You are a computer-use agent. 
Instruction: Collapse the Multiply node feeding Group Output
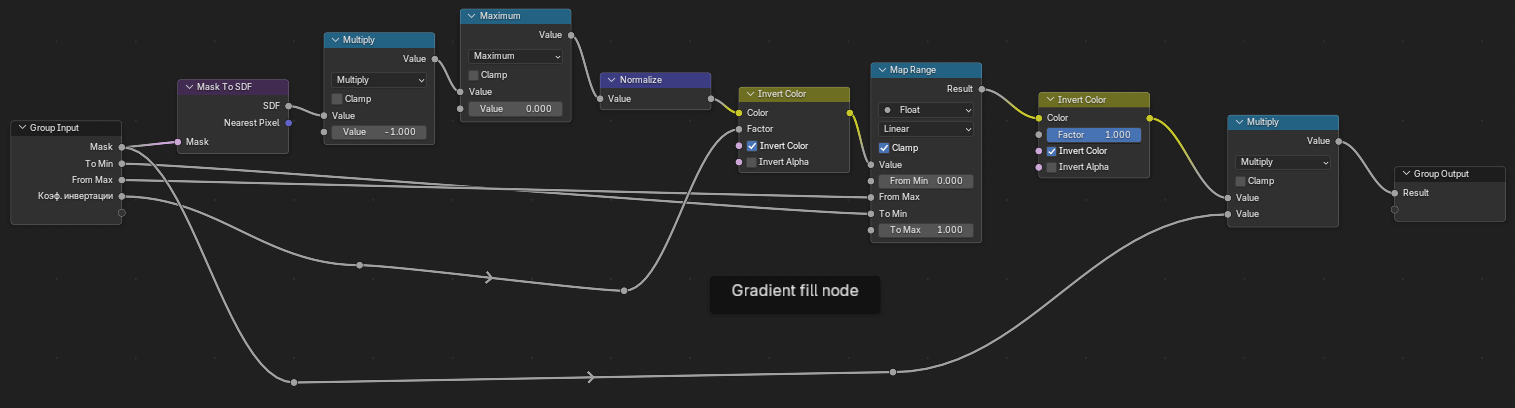(x=1239, y=122)
